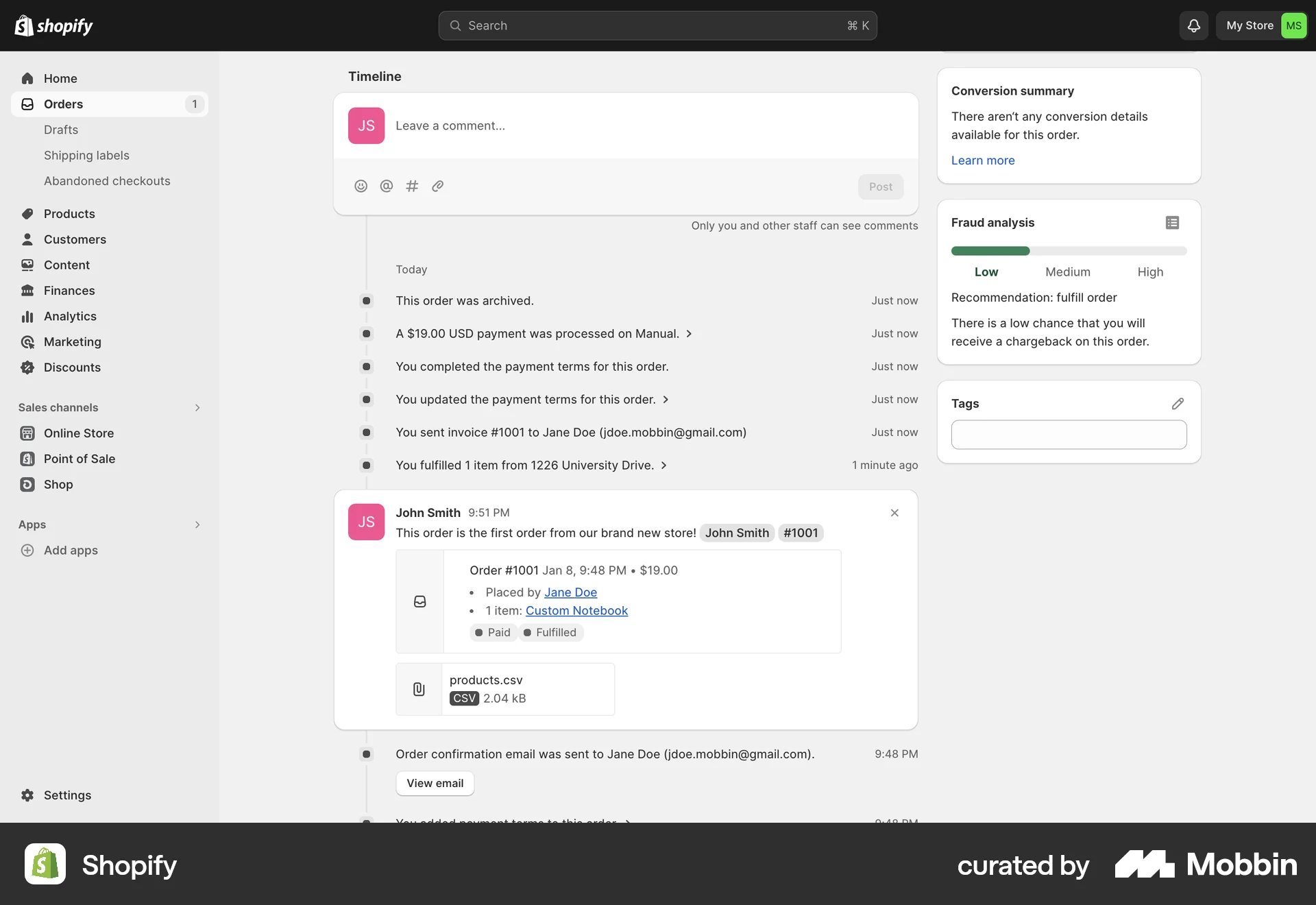Viewport: 1316px width, 905px height.
Task: Switch to the Analytics section
Action: (69, 316)
